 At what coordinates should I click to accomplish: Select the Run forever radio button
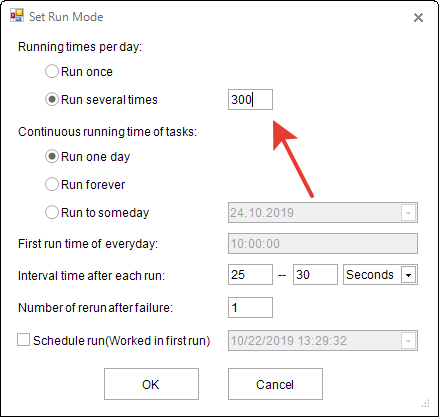[52, 184]
